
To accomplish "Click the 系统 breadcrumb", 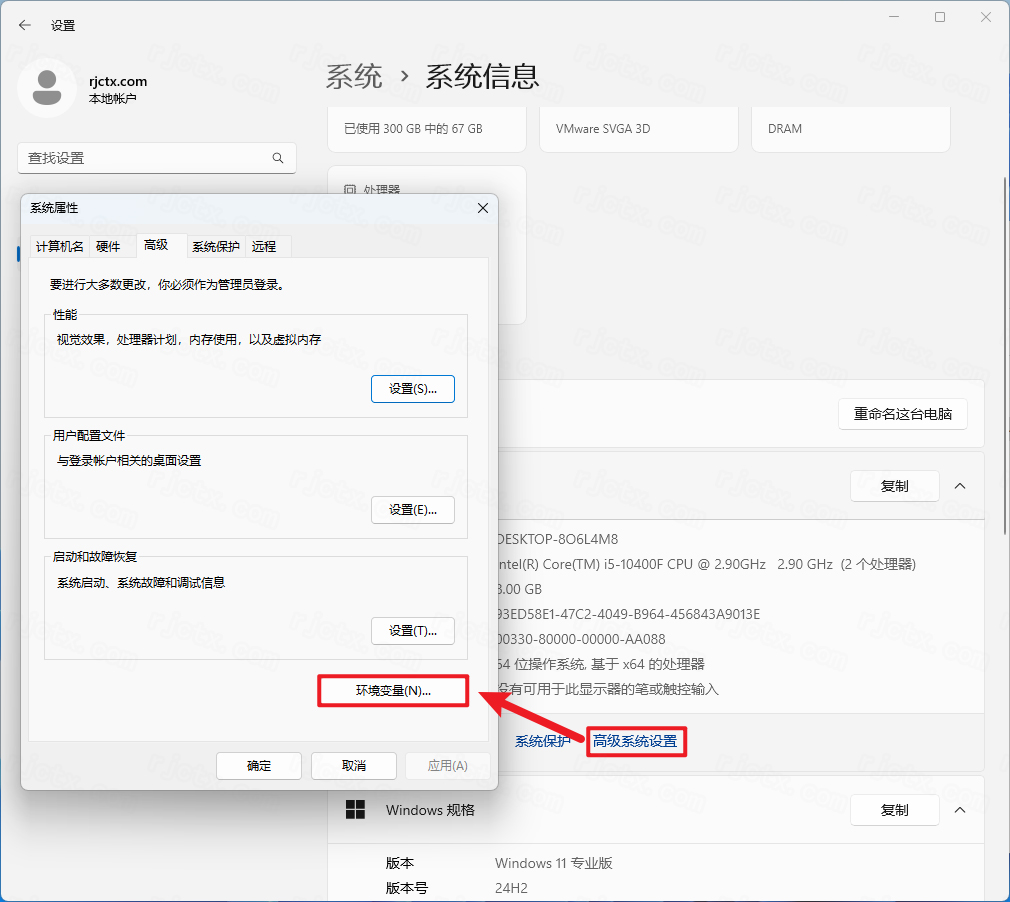I will coord(354,76).
